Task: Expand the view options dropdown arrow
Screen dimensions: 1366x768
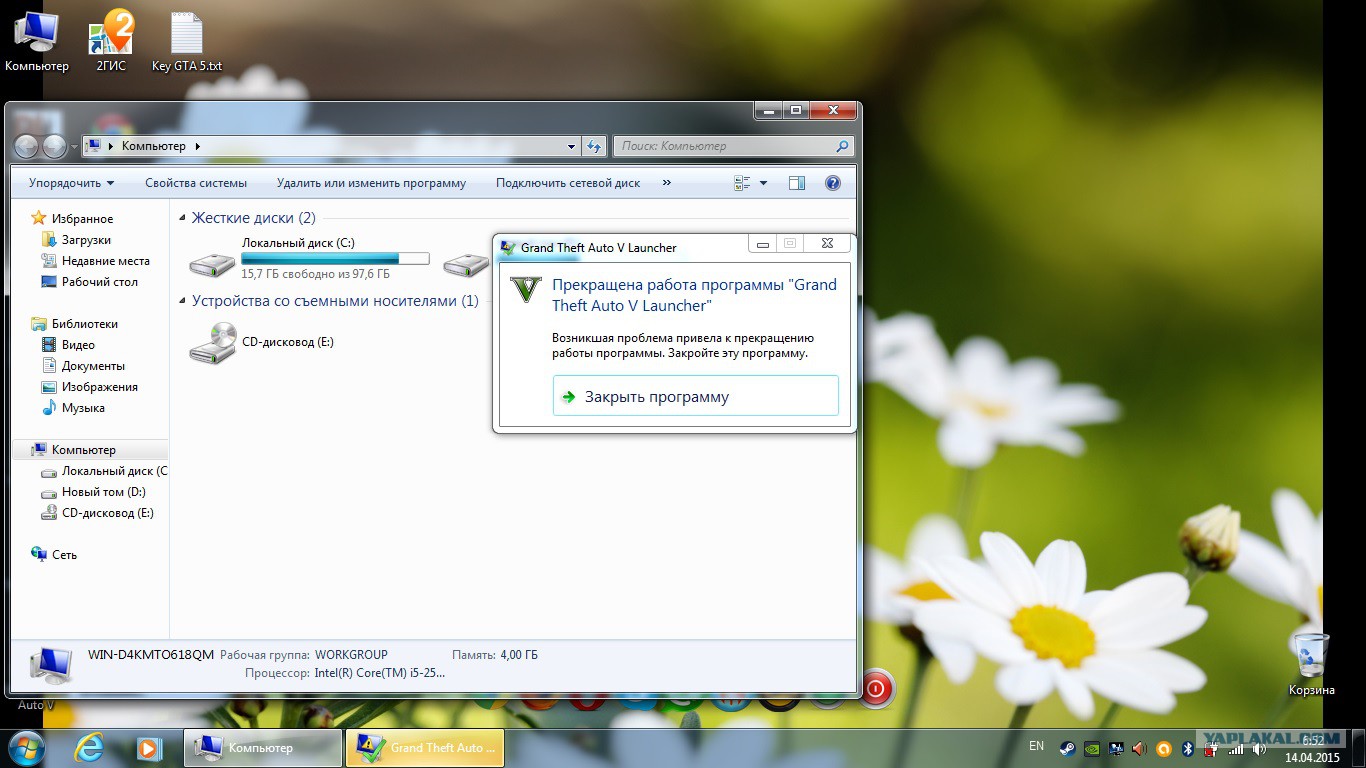Action: pos(763,183)
